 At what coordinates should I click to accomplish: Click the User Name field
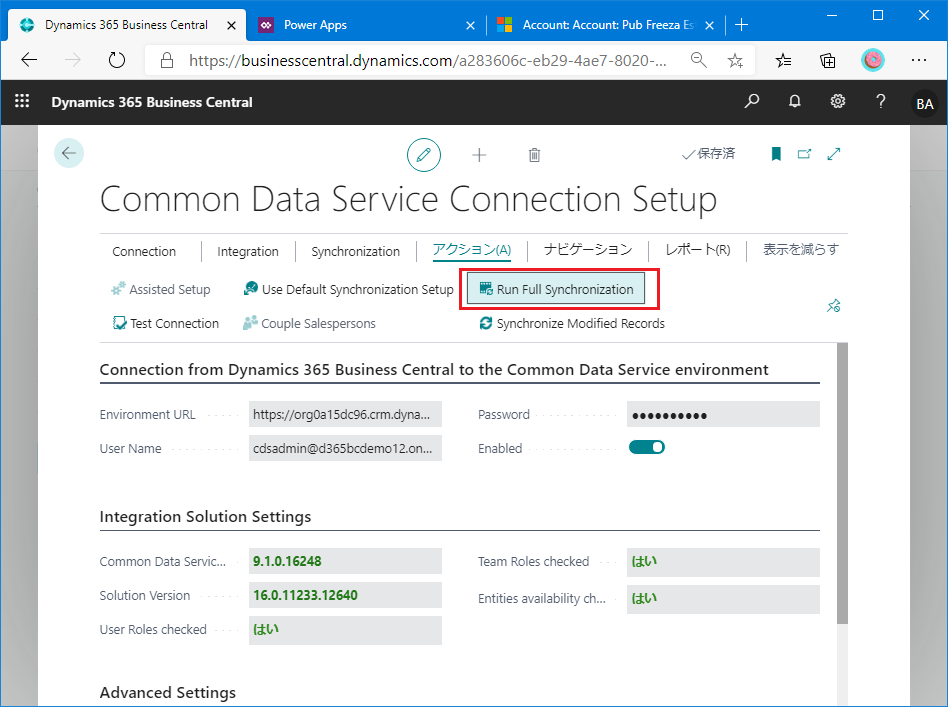click(345, 448)
